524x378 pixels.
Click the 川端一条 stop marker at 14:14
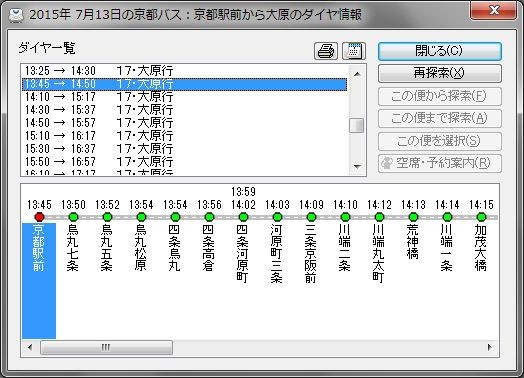(447, 217)
